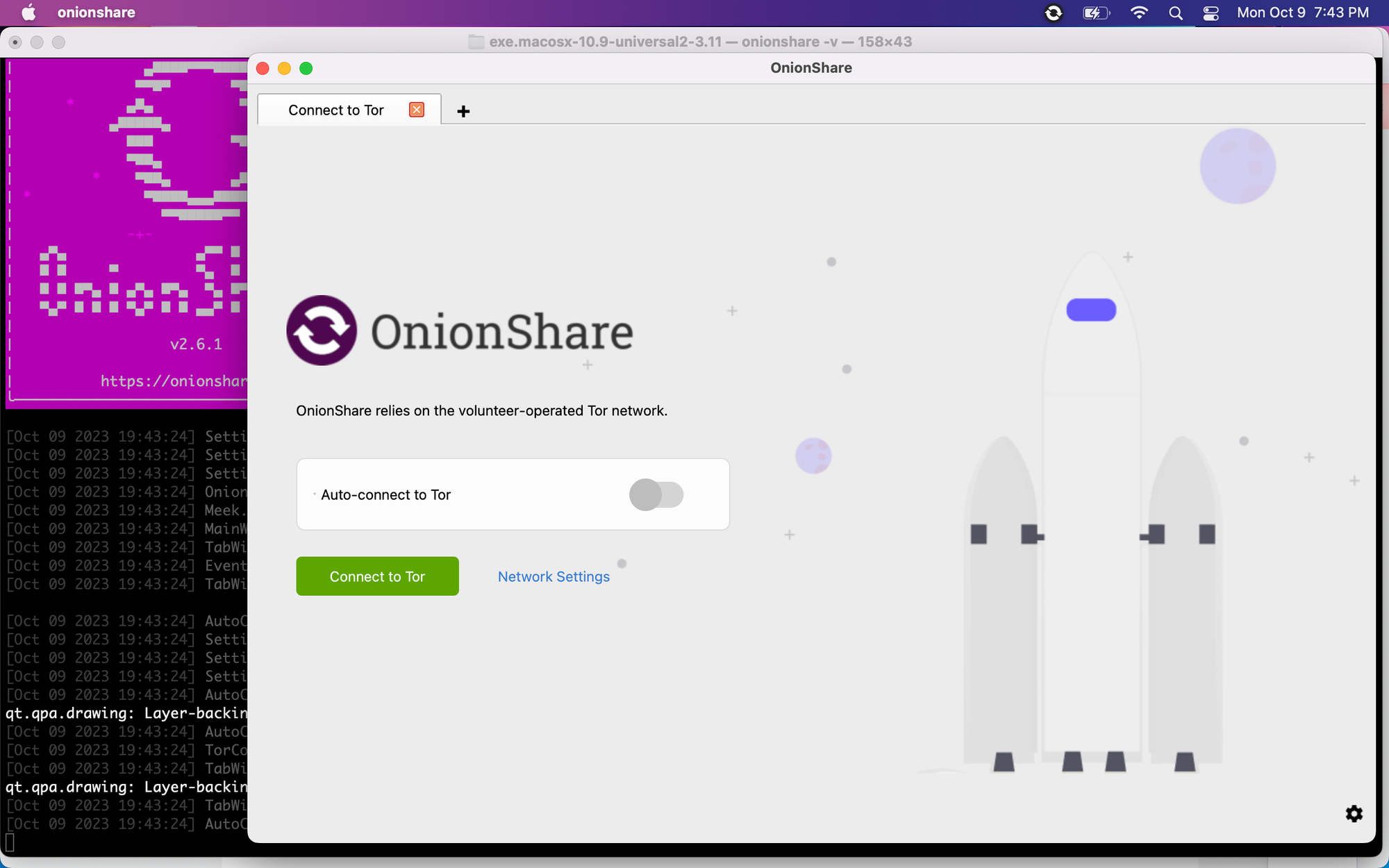The width and height of the screenshot is (1389, 868).
Task: Click battery status icon
Action: tap(1096, 12)
